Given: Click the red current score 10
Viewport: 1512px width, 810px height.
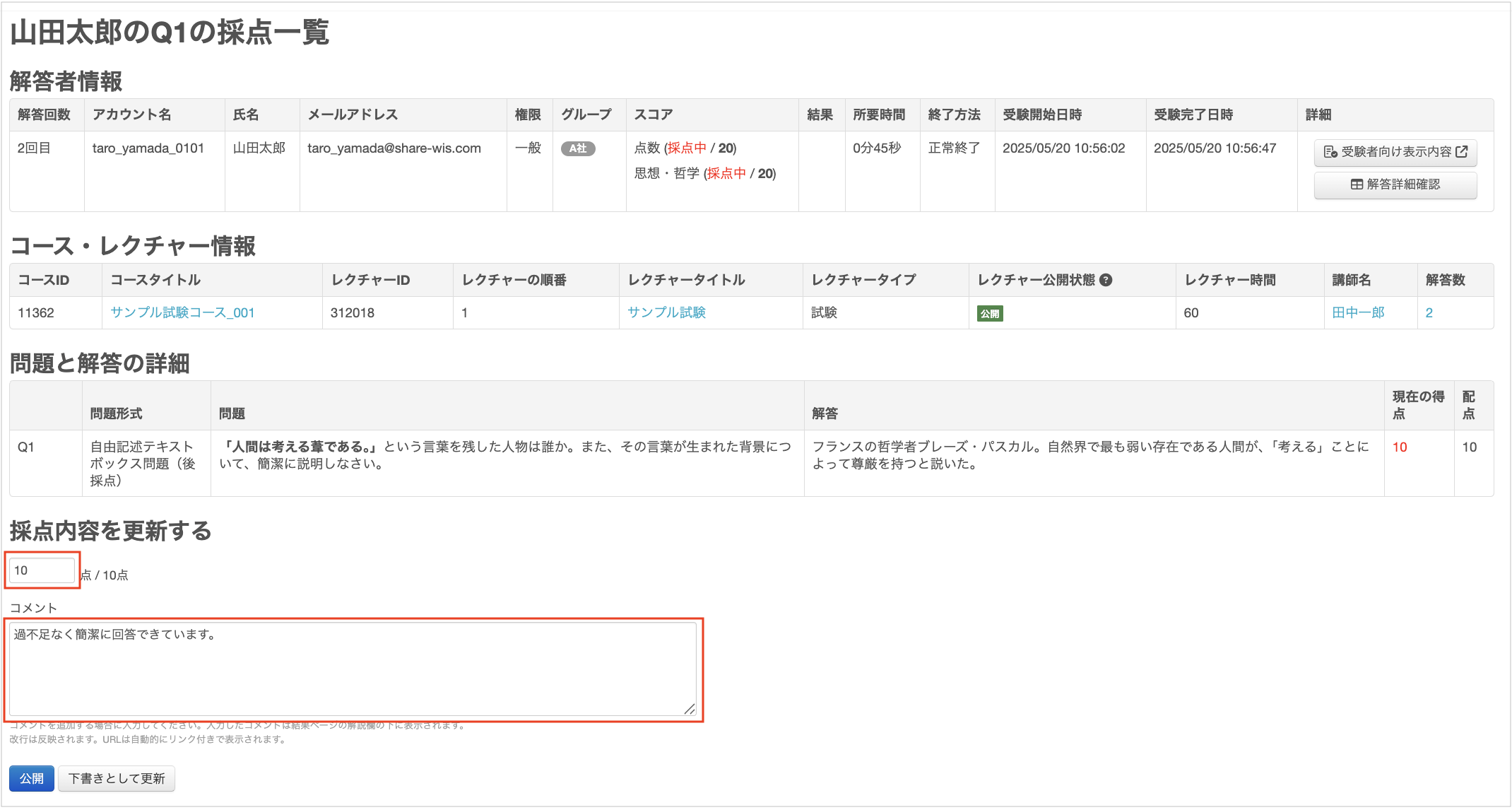Looking at the screenshot, I should [x=1400, y=447].
